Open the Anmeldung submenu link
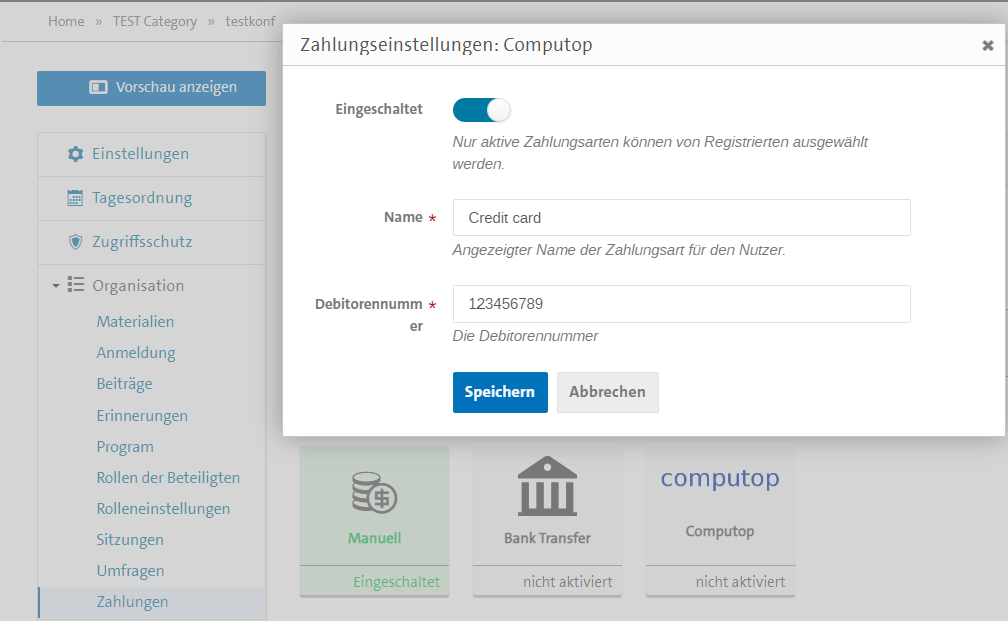The height and width of the screenshot is (621, 1008). (136, 353)
